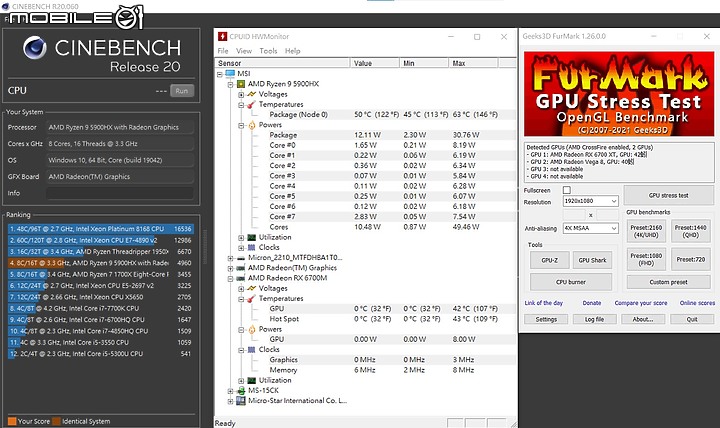Open the Donate link

[x=592, y=303]
